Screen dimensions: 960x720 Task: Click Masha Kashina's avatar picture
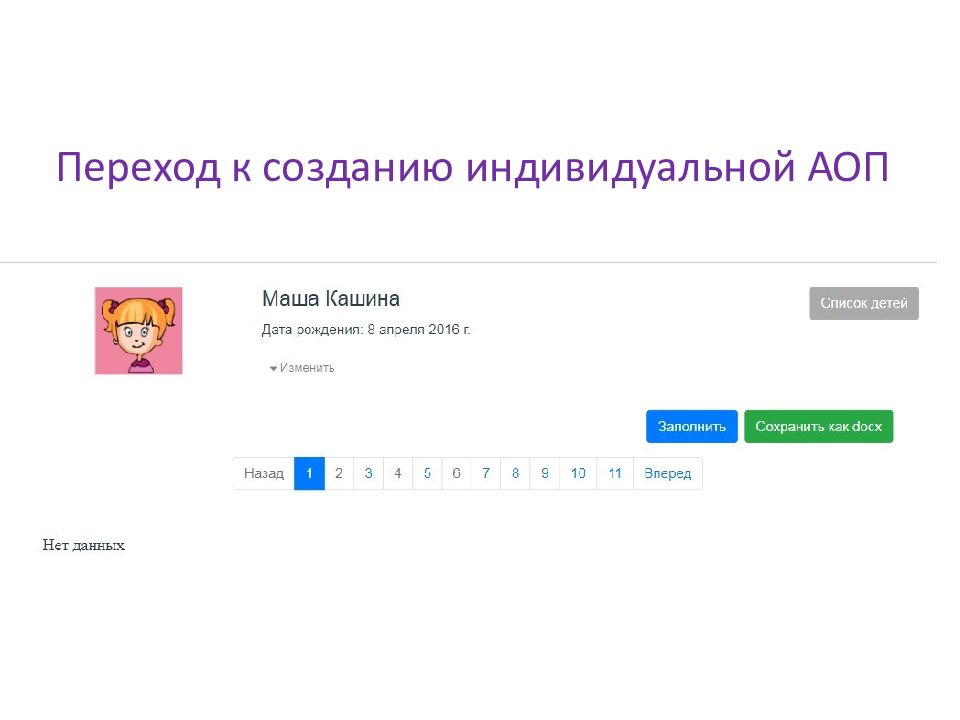pyautogui.click(x=138, y=330)
